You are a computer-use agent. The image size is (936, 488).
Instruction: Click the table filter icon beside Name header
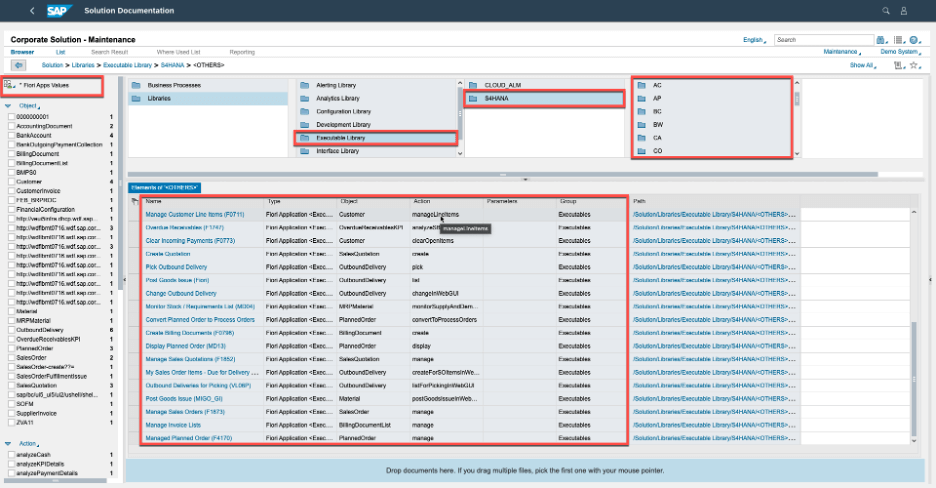[135, 202]
